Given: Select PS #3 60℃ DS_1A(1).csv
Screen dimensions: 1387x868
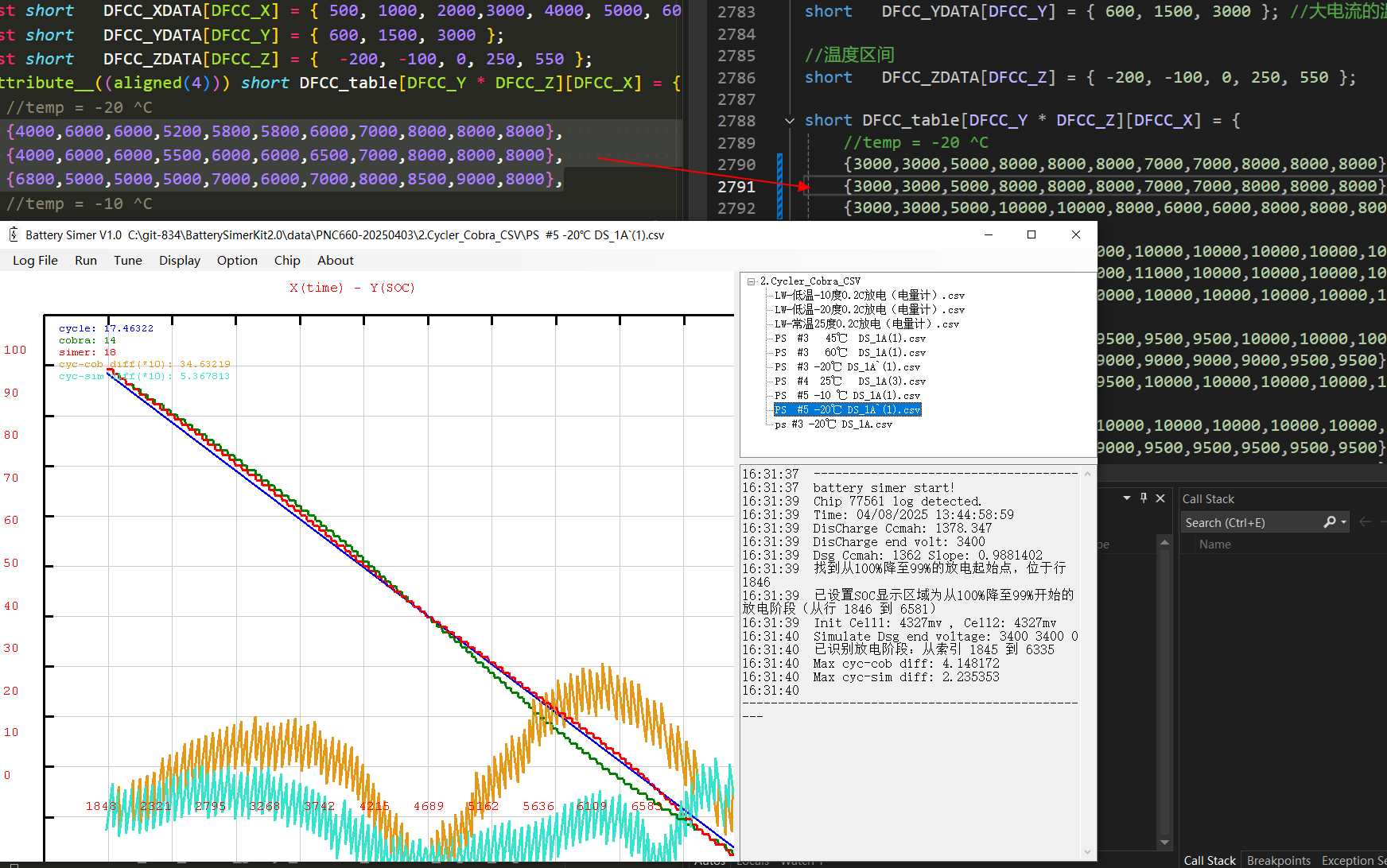Looking at the screenshot, I should 850,353.
